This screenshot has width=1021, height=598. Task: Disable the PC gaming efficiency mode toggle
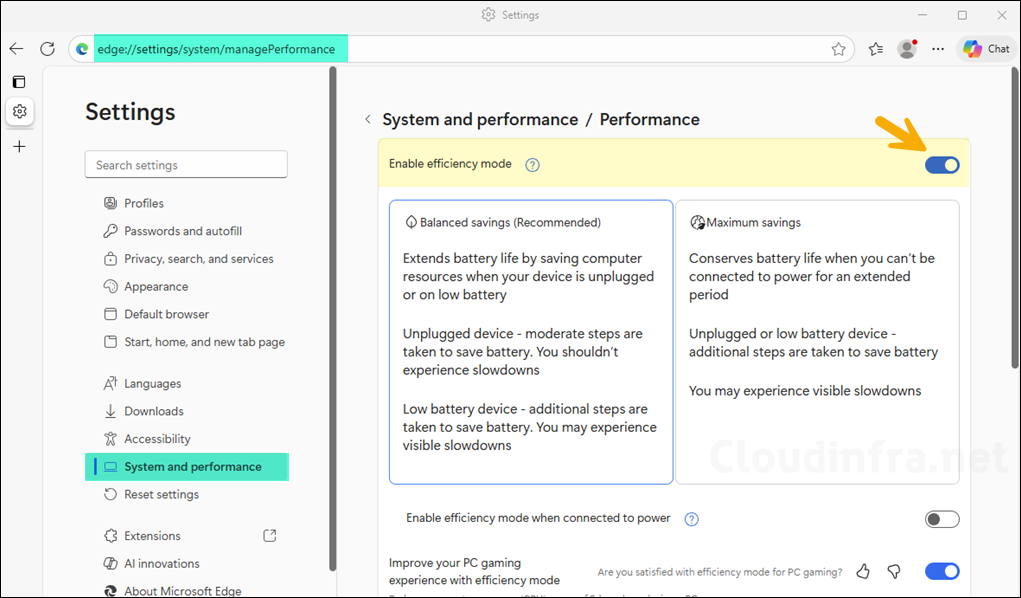point(941,571)
